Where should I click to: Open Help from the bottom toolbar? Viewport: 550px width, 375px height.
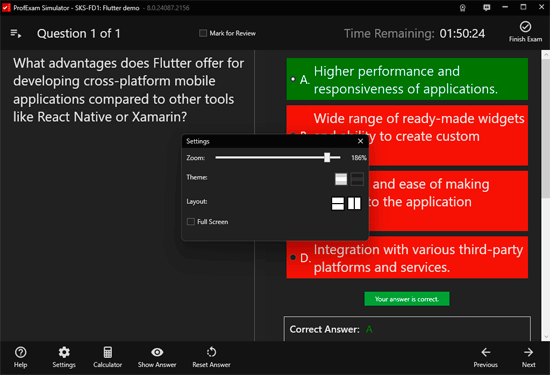(20, 352)
